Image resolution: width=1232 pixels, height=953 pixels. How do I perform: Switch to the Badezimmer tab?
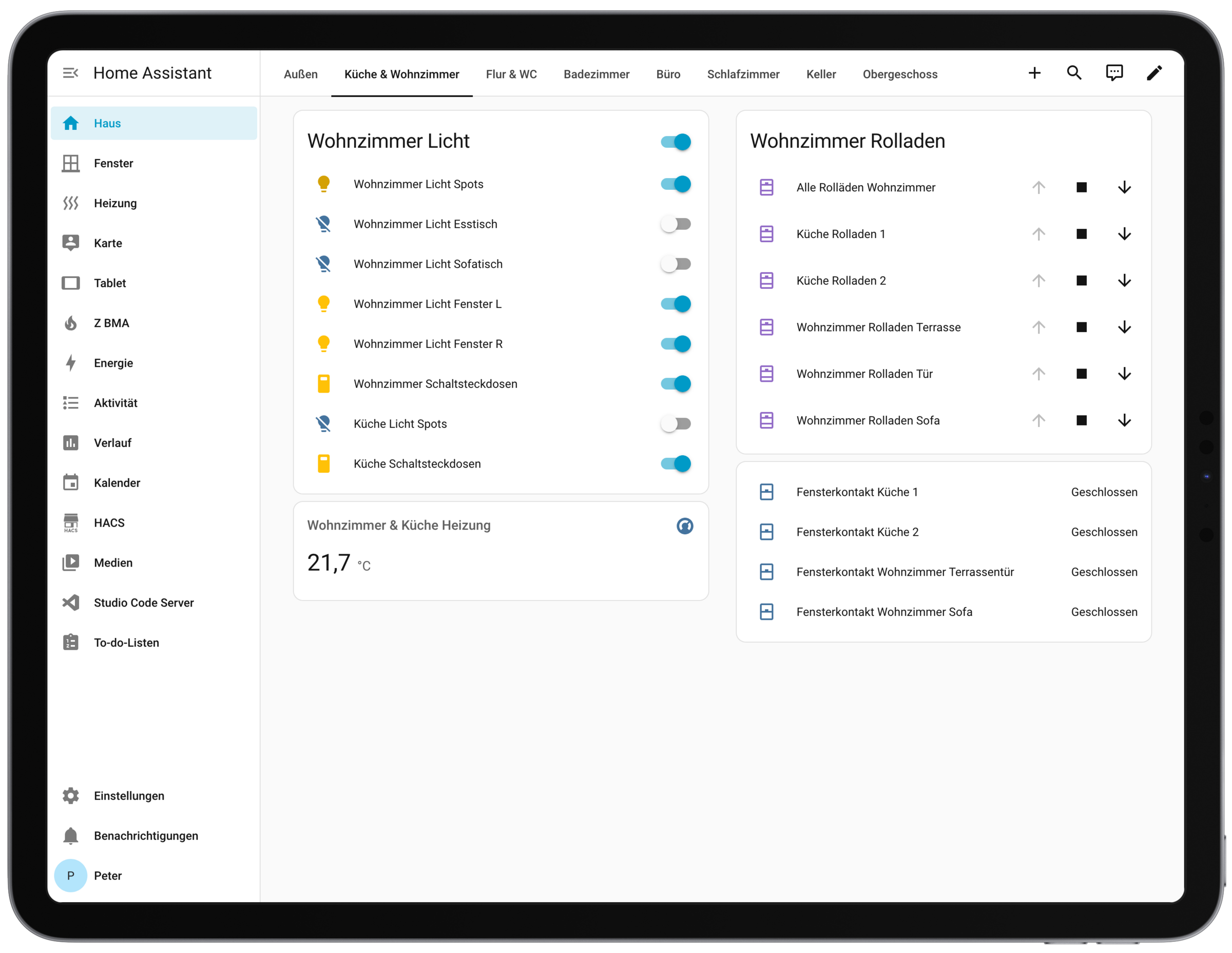[596, 74]
